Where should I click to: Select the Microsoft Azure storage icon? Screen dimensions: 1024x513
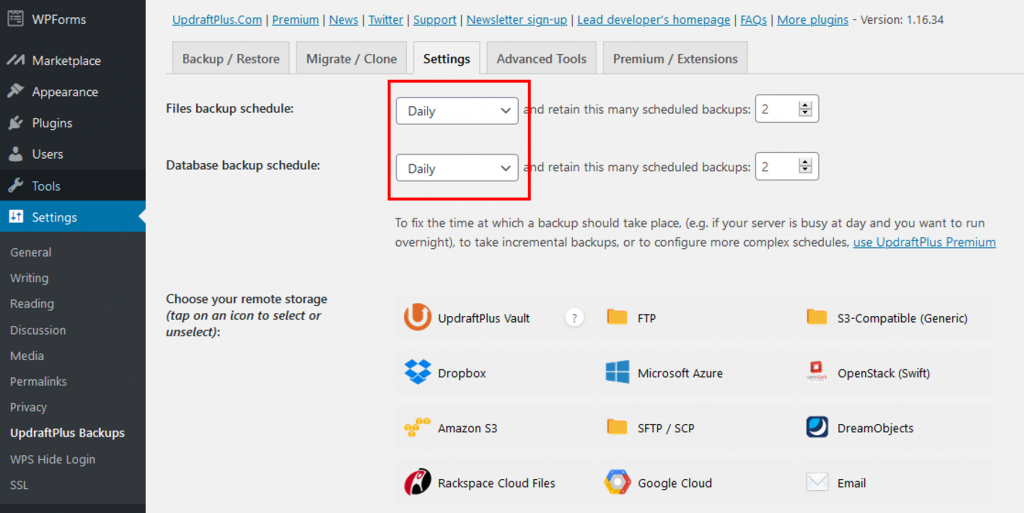click(x=617, y=373)
